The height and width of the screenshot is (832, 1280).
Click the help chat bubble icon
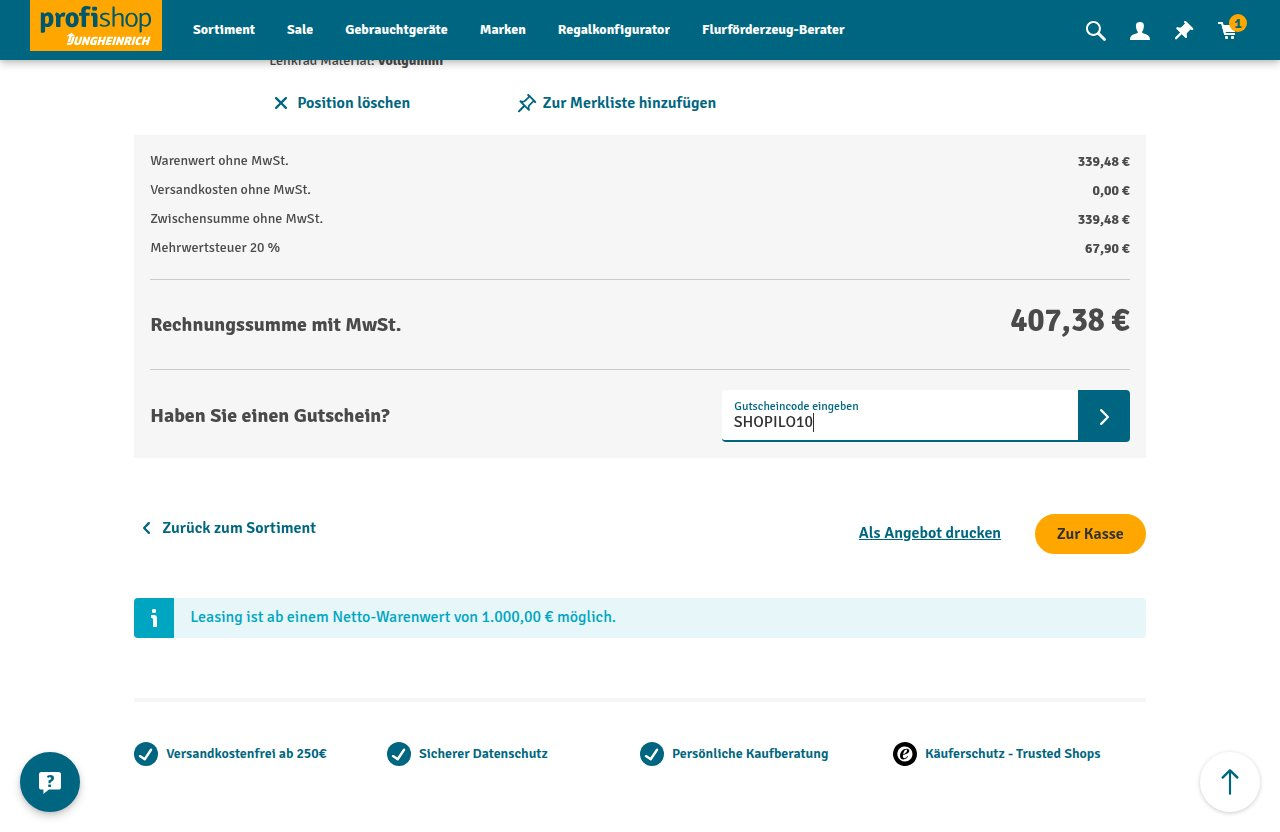(50, 782)
